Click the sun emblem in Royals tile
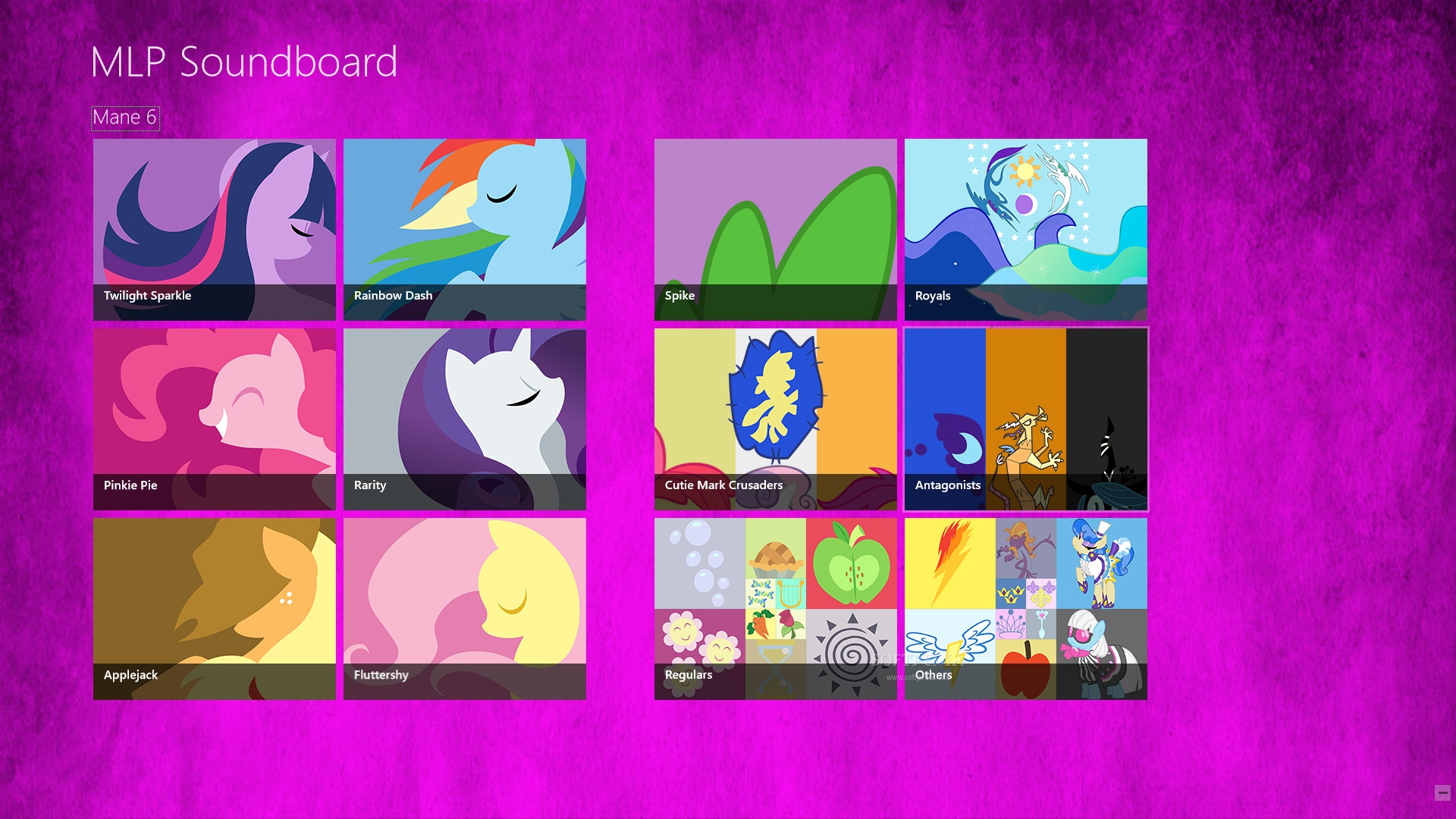1456x819 pixels. pos(1025,171)
